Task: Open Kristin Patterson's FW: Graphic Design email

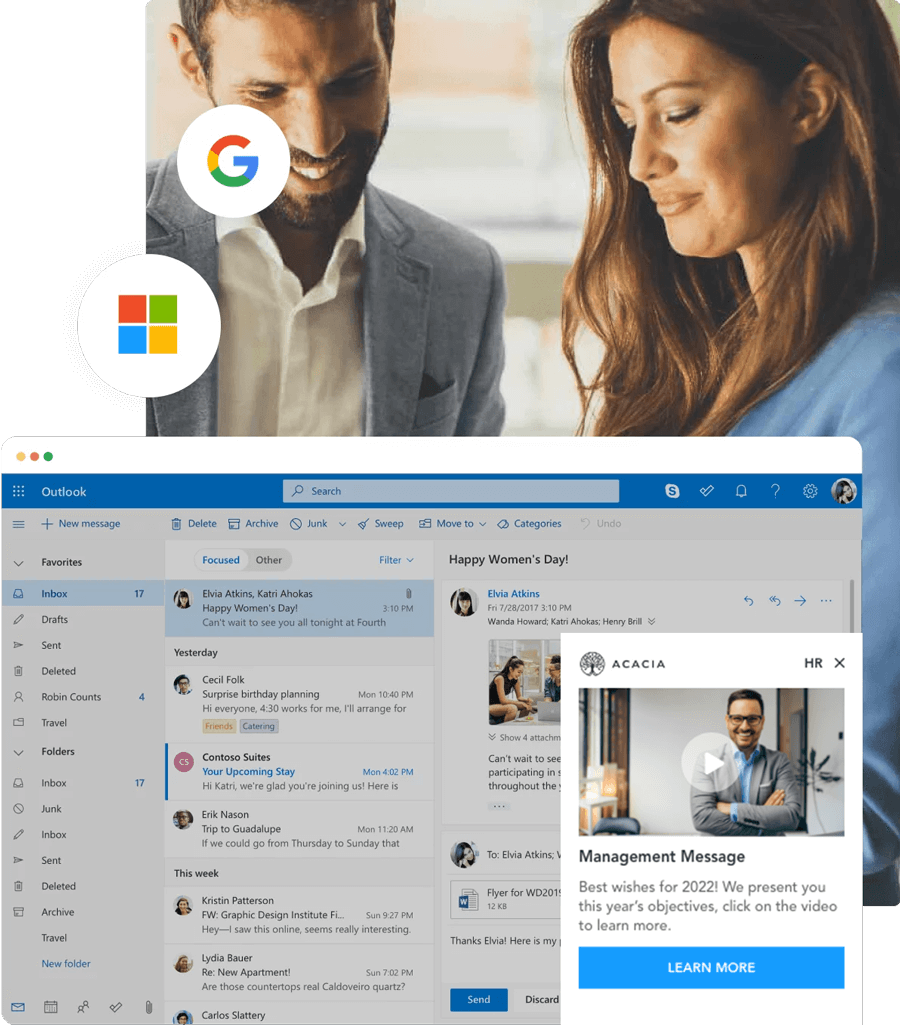Action: tap(299, 915)
